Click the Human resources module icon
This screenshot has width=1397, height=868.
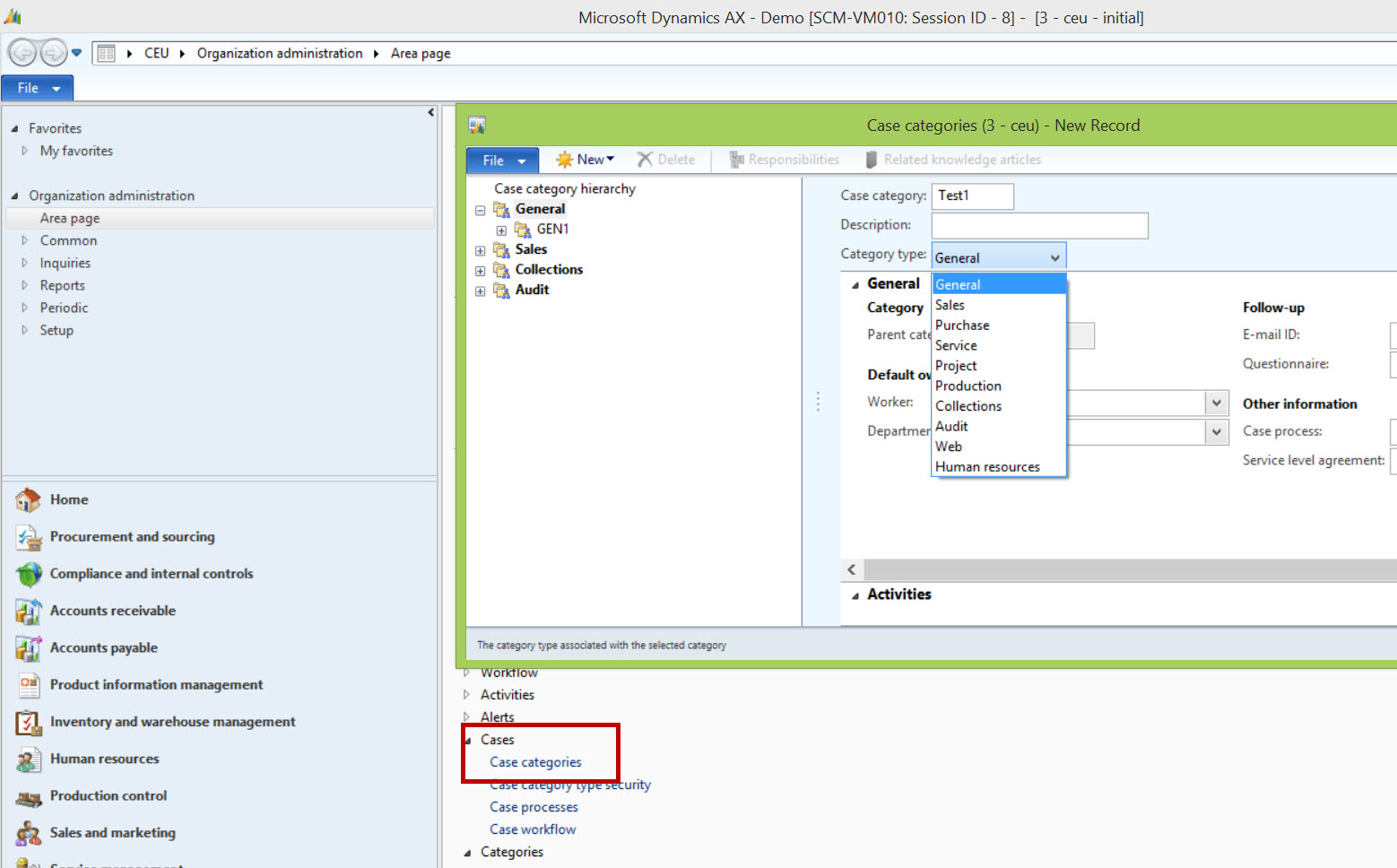tap(28, 759)
